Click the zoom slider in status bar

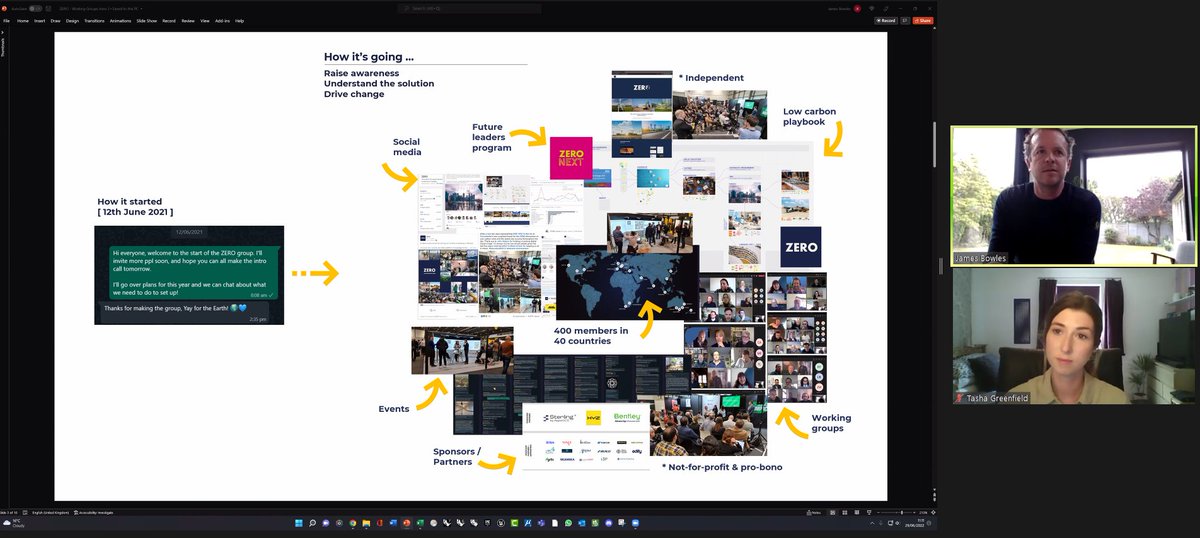click(x=896, y=513)
